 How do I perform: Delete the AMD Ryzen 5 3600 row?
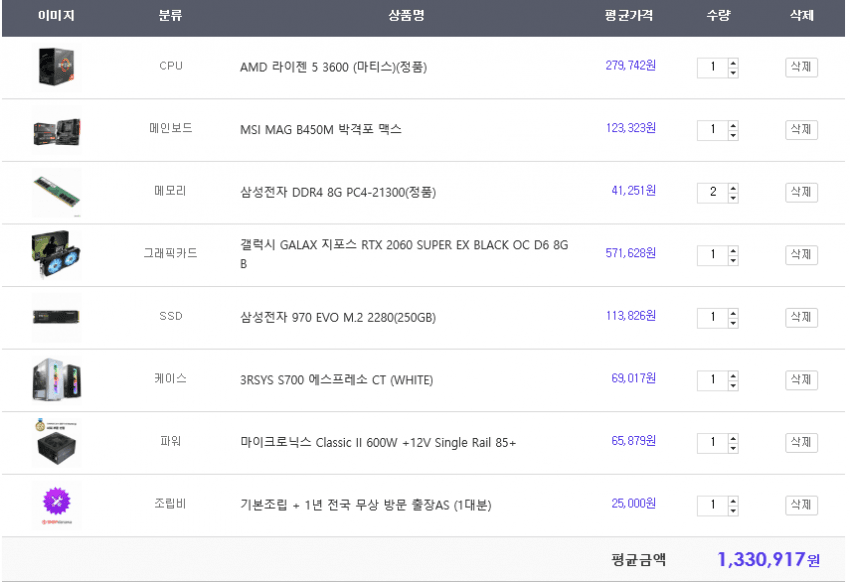coord(801,67)
